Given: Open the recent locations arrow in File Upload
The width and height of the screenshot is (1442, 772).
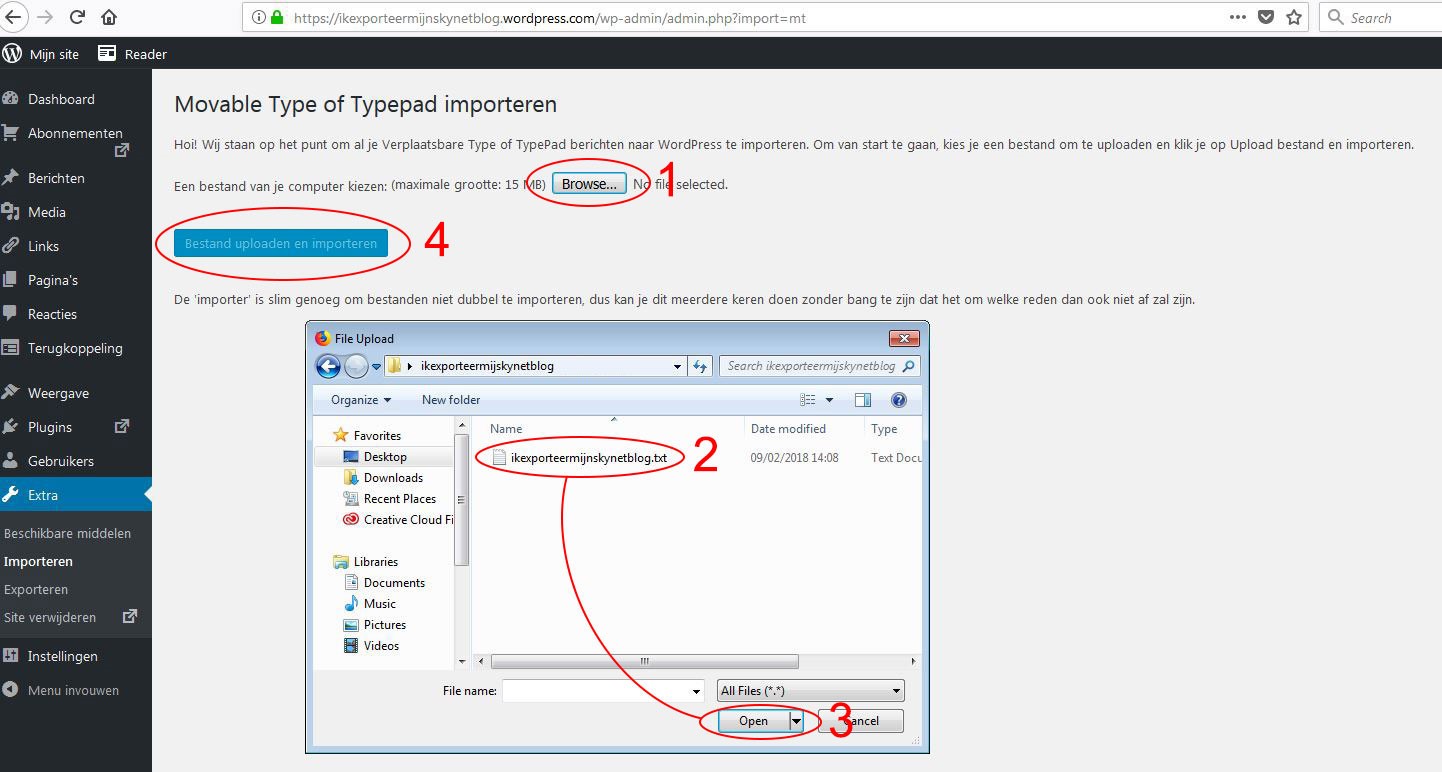Looking at the screenshot, I should pyautogui.click(x=377, y=367).
